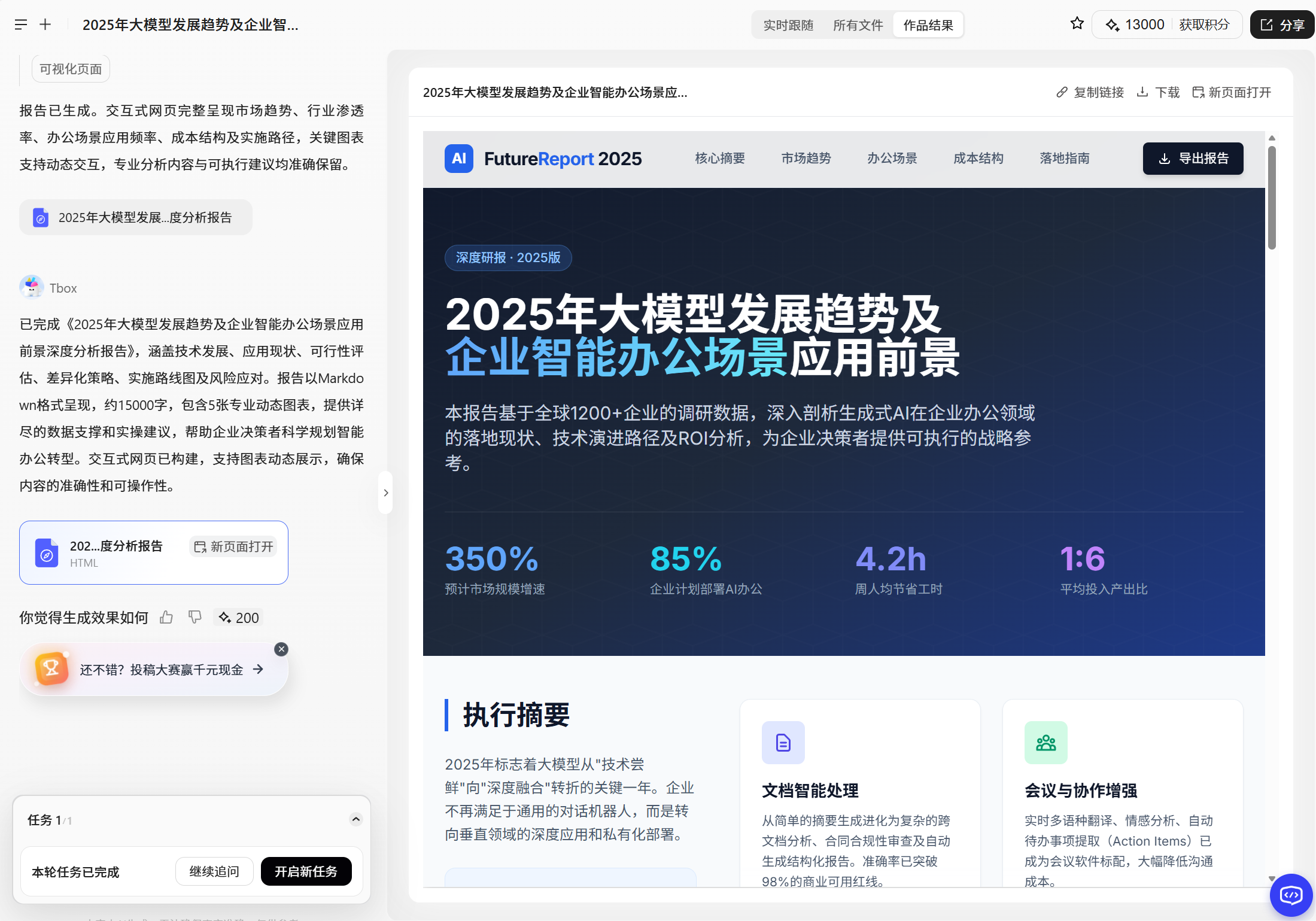Switch to the 所有文件 tab

(858, 25)
